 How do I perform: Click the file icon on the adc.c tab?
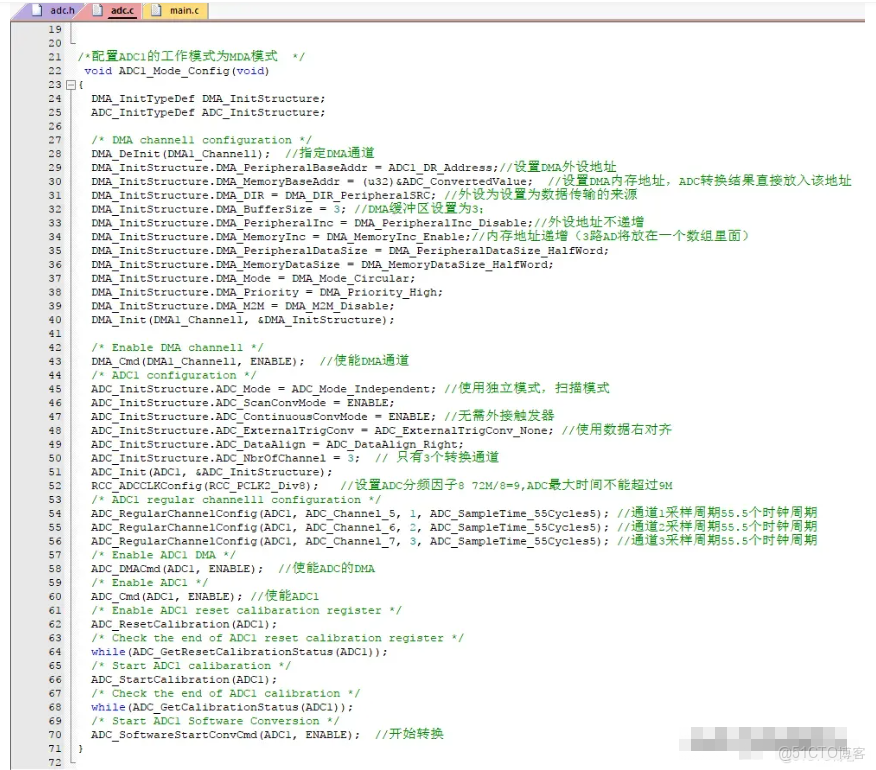[98, 10]
